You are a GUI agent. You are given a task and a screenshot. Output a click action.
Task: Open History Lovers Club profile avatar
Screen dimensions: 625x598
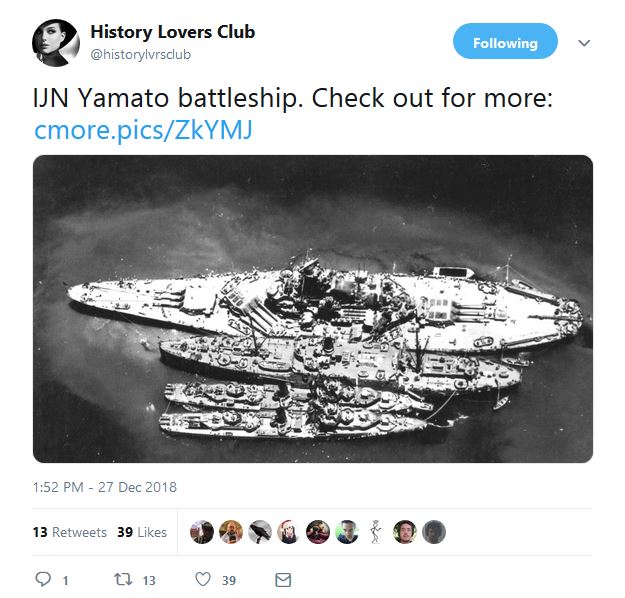[x=55, y=43]
